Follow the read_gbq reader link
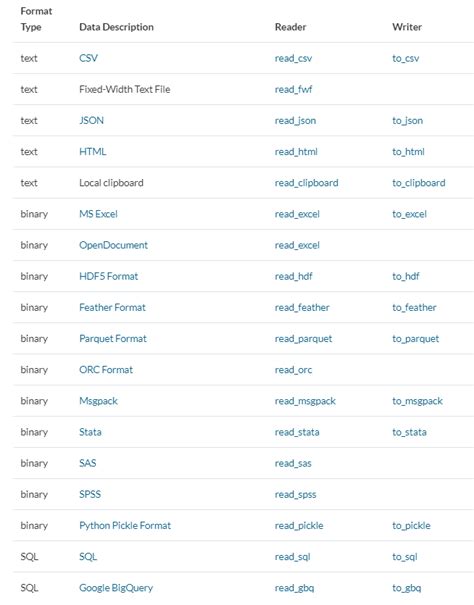 click(295, 588)
